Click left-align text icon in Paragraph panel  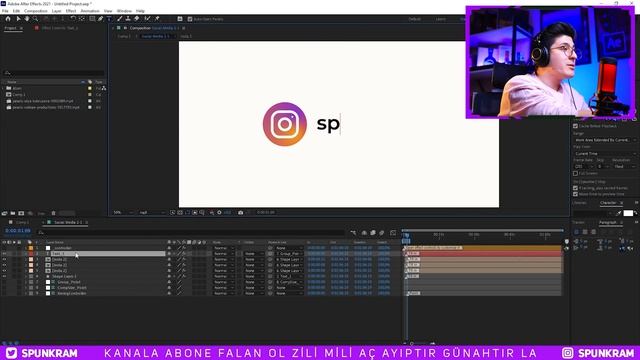(576, 232)
